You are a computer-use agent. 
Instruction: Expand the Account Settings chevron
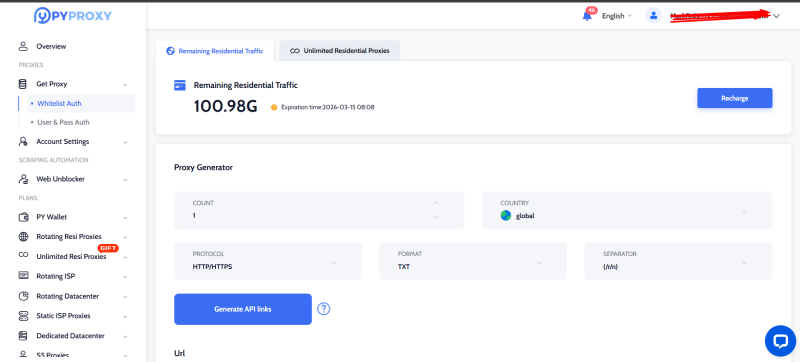pyautogui.click(x=125, y=142)
